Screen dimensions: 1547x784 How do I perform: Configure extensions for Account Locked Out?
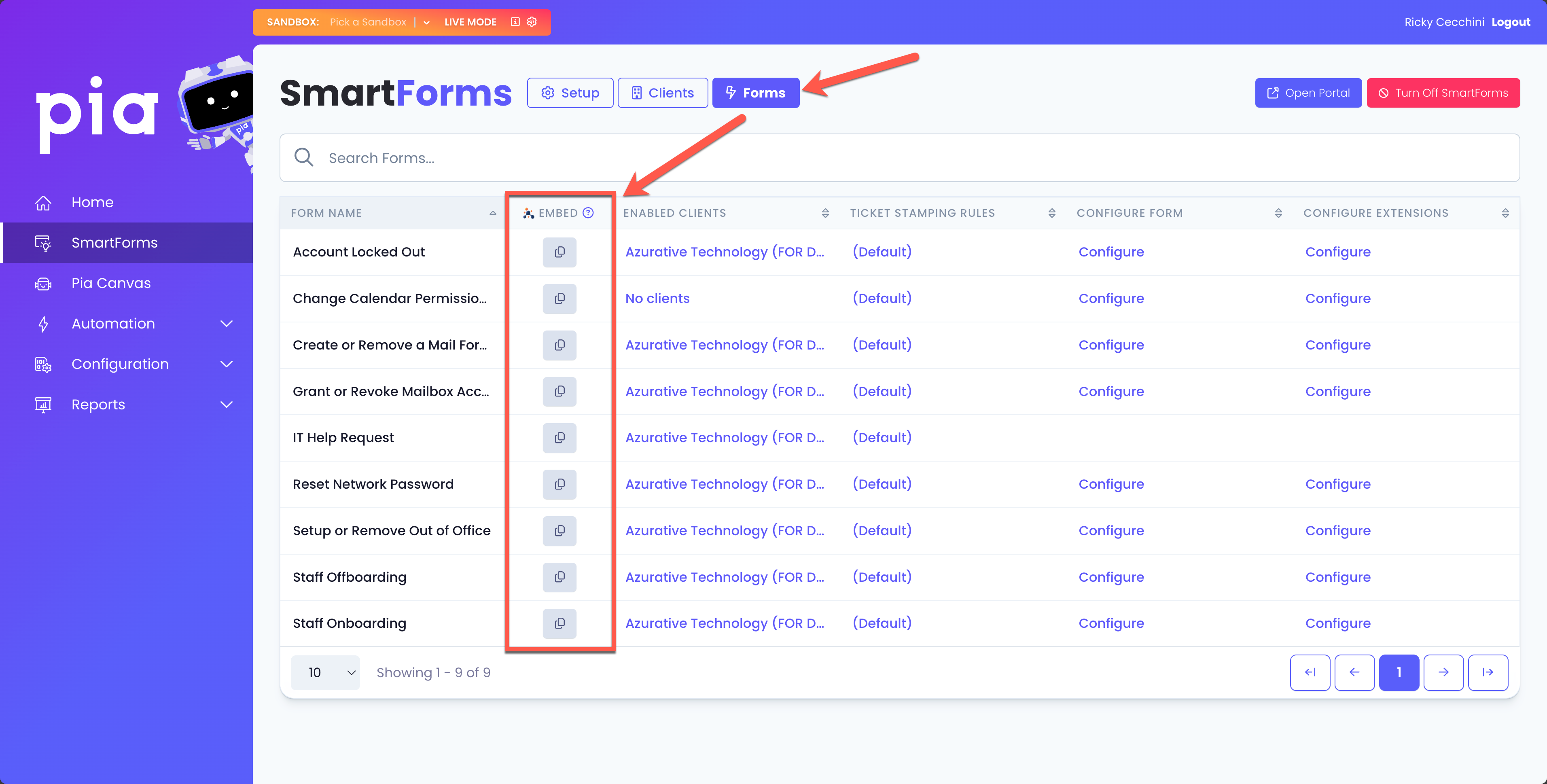tap(1337, 252)
